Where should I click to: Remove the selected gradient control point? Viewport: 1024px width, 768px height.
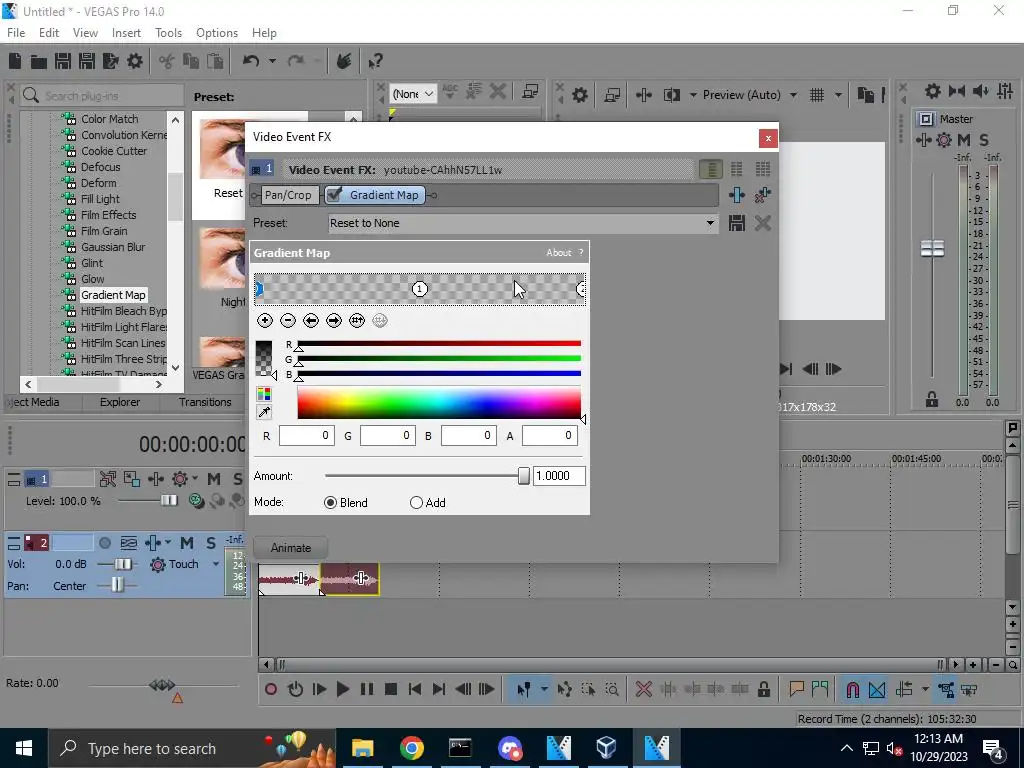(288, 321)
